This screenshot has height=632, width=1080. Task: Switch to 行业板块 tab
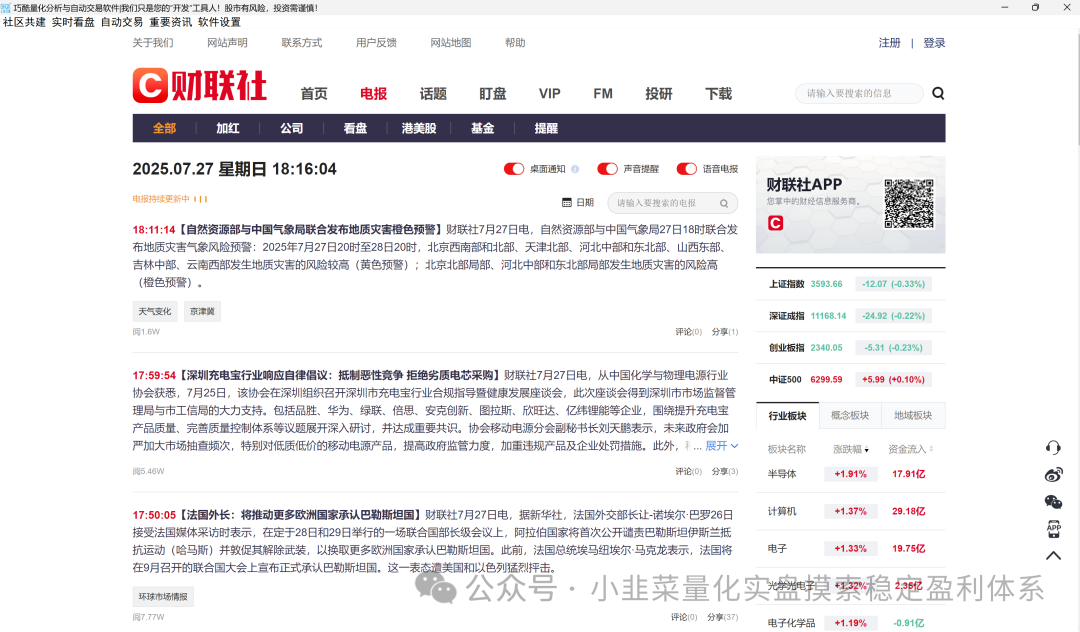(787, 416)
